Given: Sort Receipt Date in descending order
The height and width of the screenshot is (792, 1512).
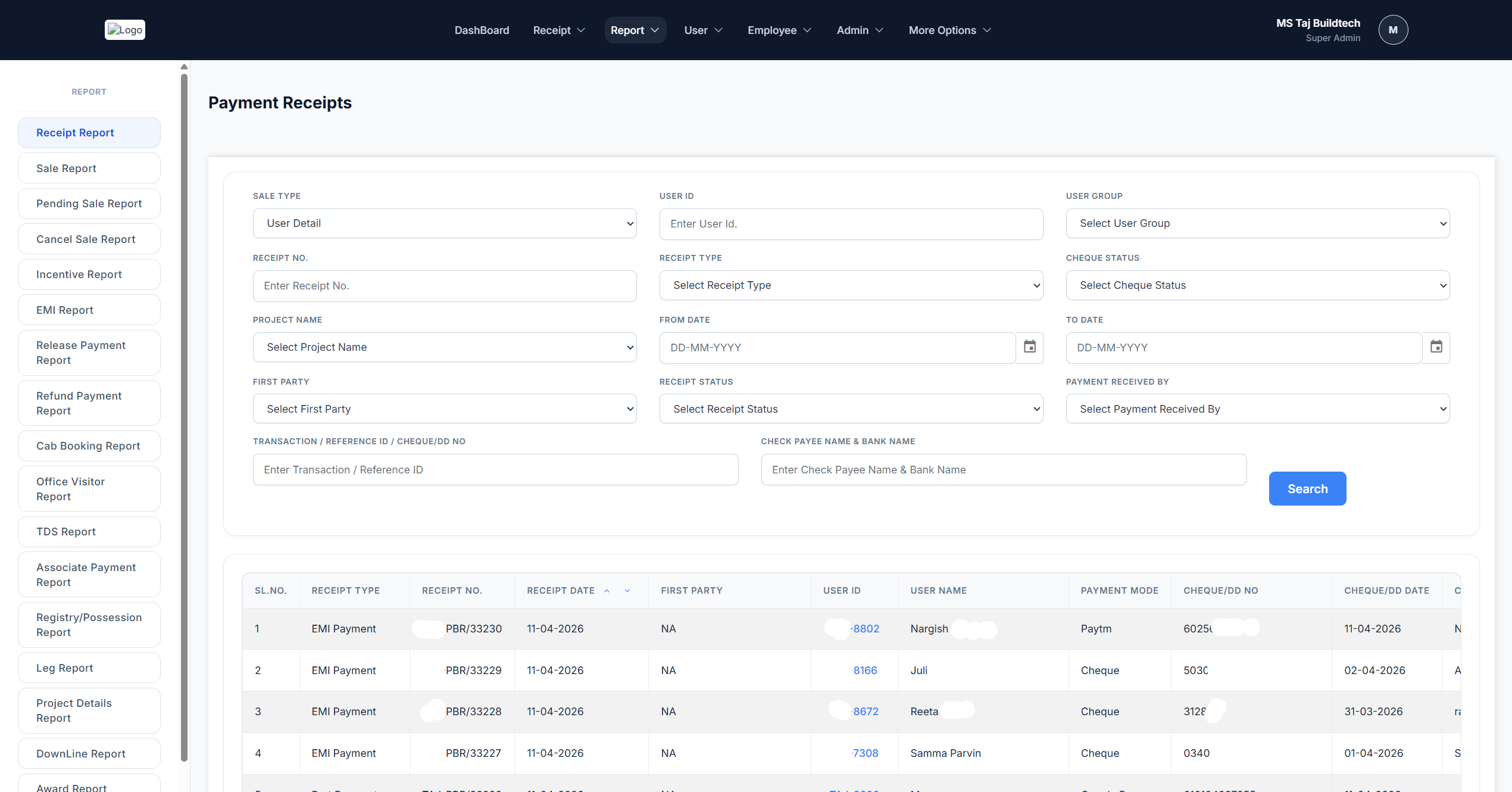Looking at the screenshot, I should [x=627, y=591].
